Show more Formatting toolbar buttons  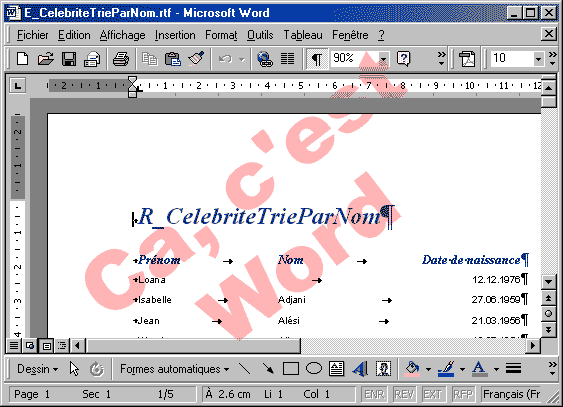point(552,59)
